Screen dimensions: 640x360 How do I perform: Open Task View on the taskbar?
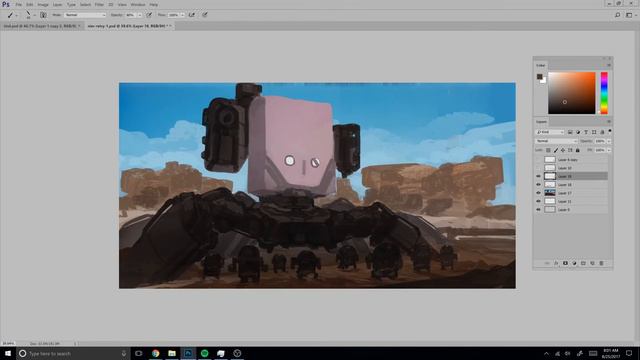coord(139,353)
